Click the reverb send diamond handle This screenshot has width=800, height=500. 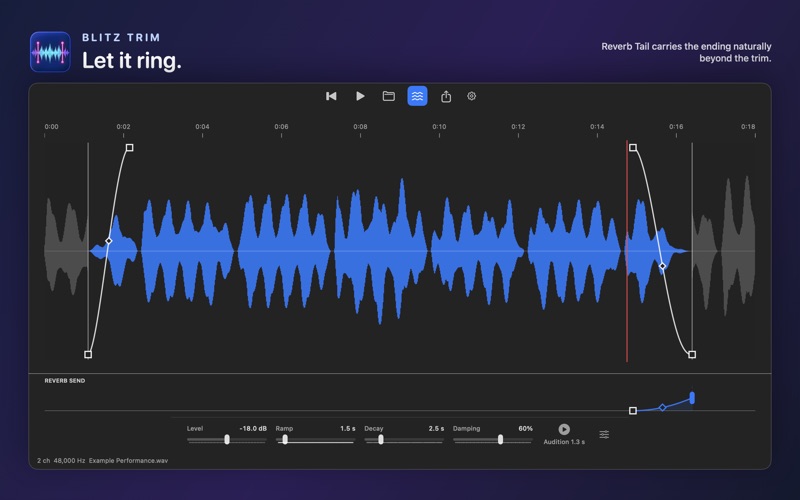point(662,407)
